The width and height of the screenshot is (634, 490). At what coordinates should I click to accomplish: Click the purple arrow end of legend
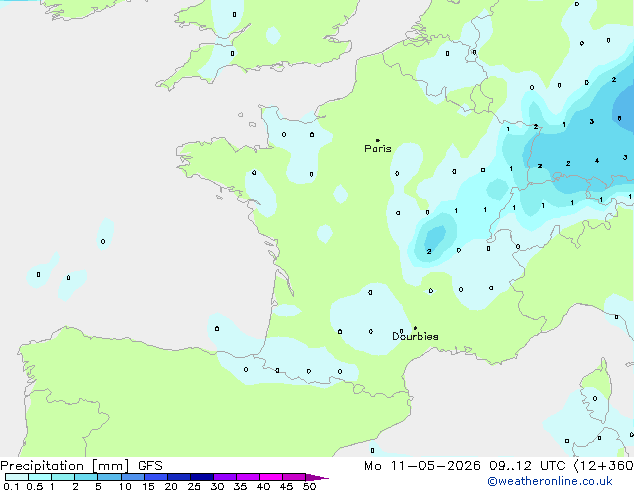[x=317, y=478]
